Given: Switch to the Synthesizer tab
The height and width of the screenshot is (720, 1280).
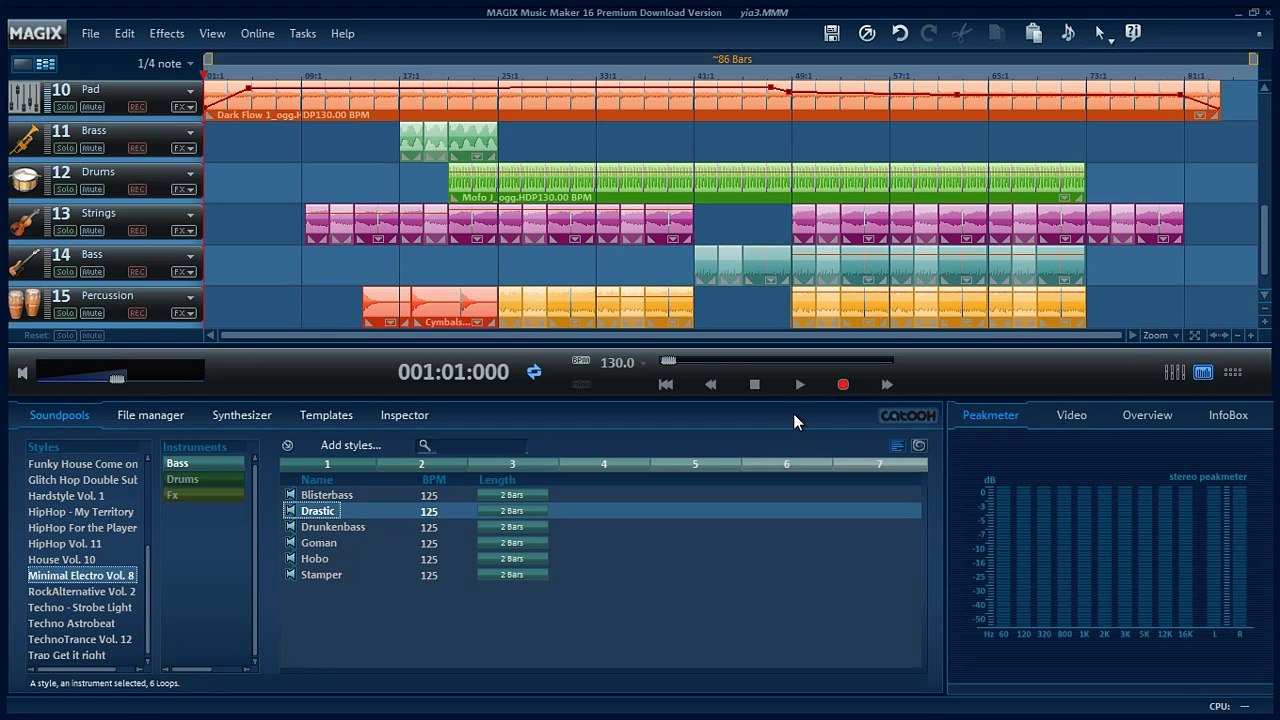Looking at the screenshot, I should coord(242,415).
